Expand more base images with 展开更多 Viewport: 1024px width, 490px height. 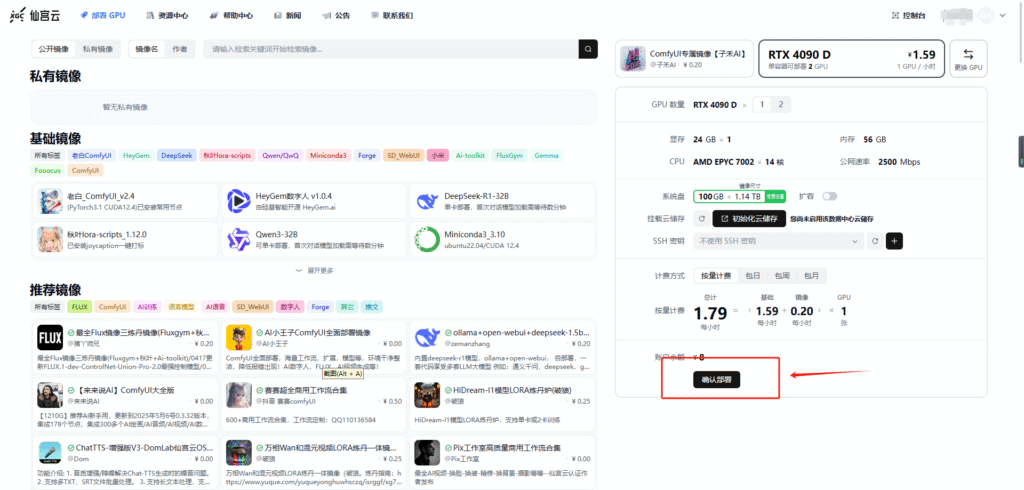coord(315,270)
